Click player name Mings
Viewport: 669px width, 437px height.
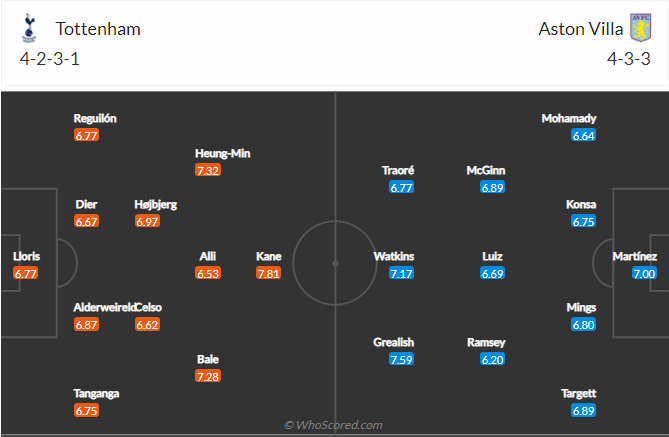pos(583,307)
